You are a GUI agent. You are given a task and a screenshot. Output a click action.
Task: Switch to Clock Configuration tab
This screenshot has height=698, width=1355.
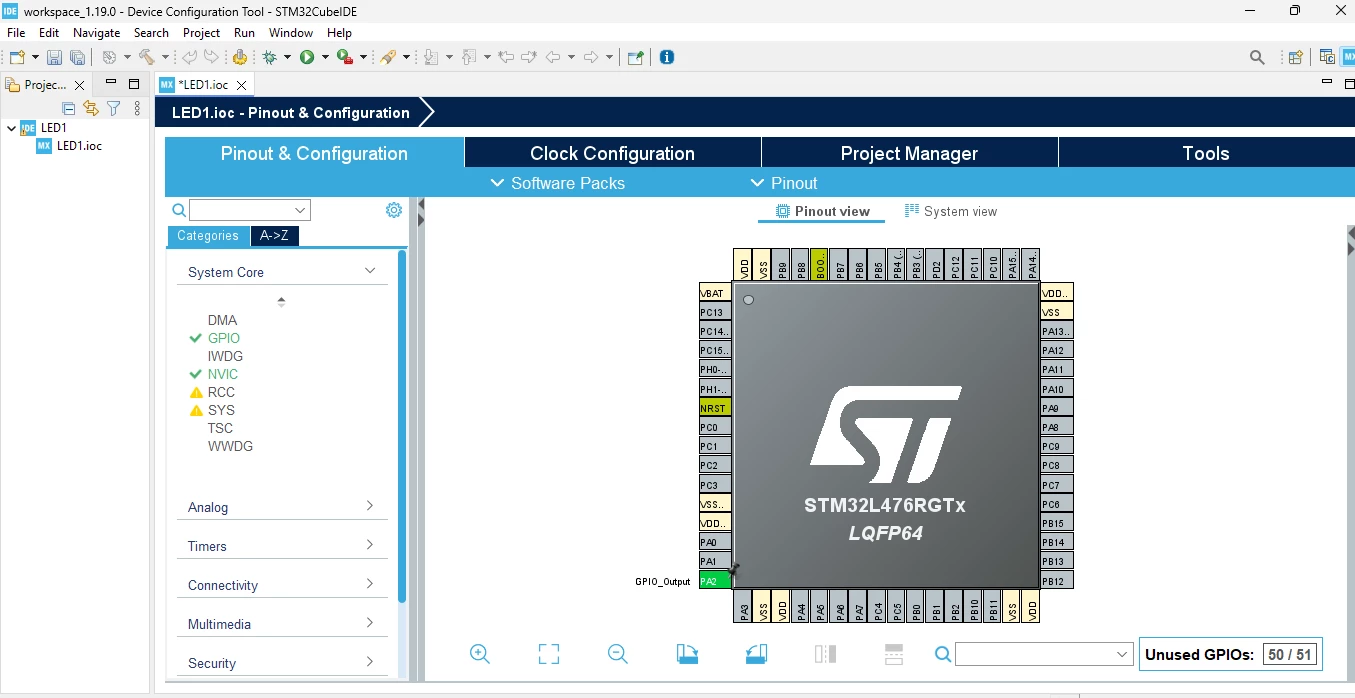pos(612,153)
